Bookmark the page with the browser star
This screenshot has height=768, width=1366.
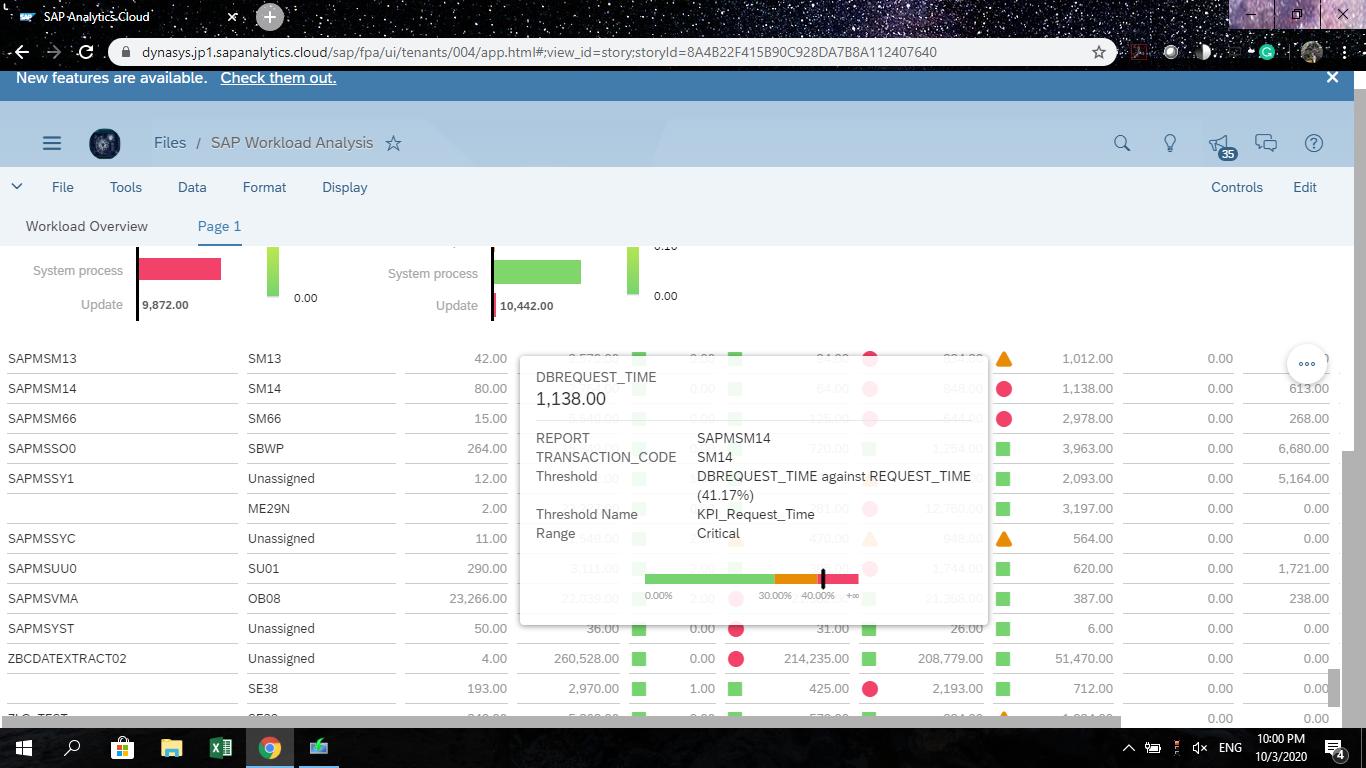point(1097,52)
